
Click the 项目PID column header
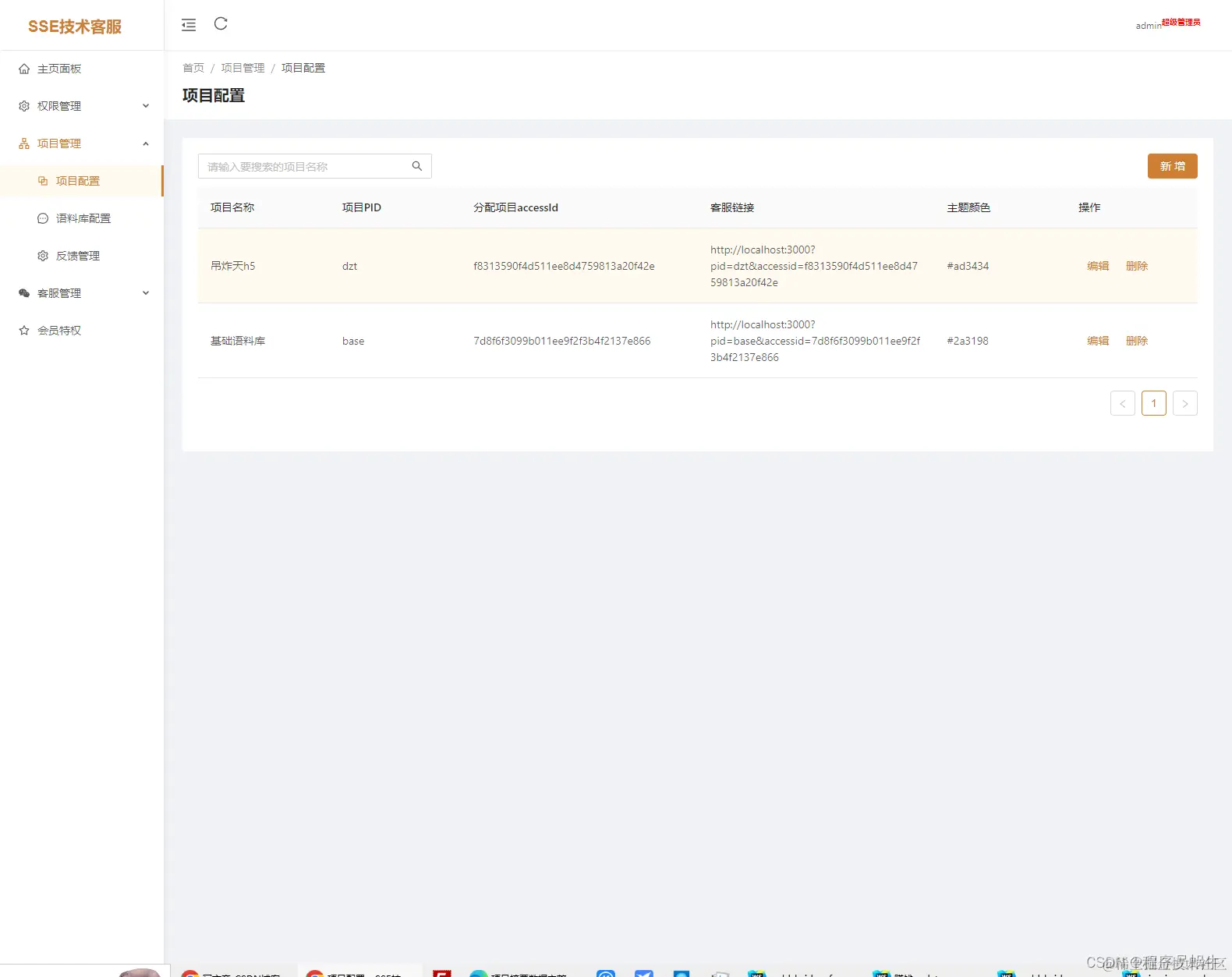pyautogui.click(x=362, y=207)
